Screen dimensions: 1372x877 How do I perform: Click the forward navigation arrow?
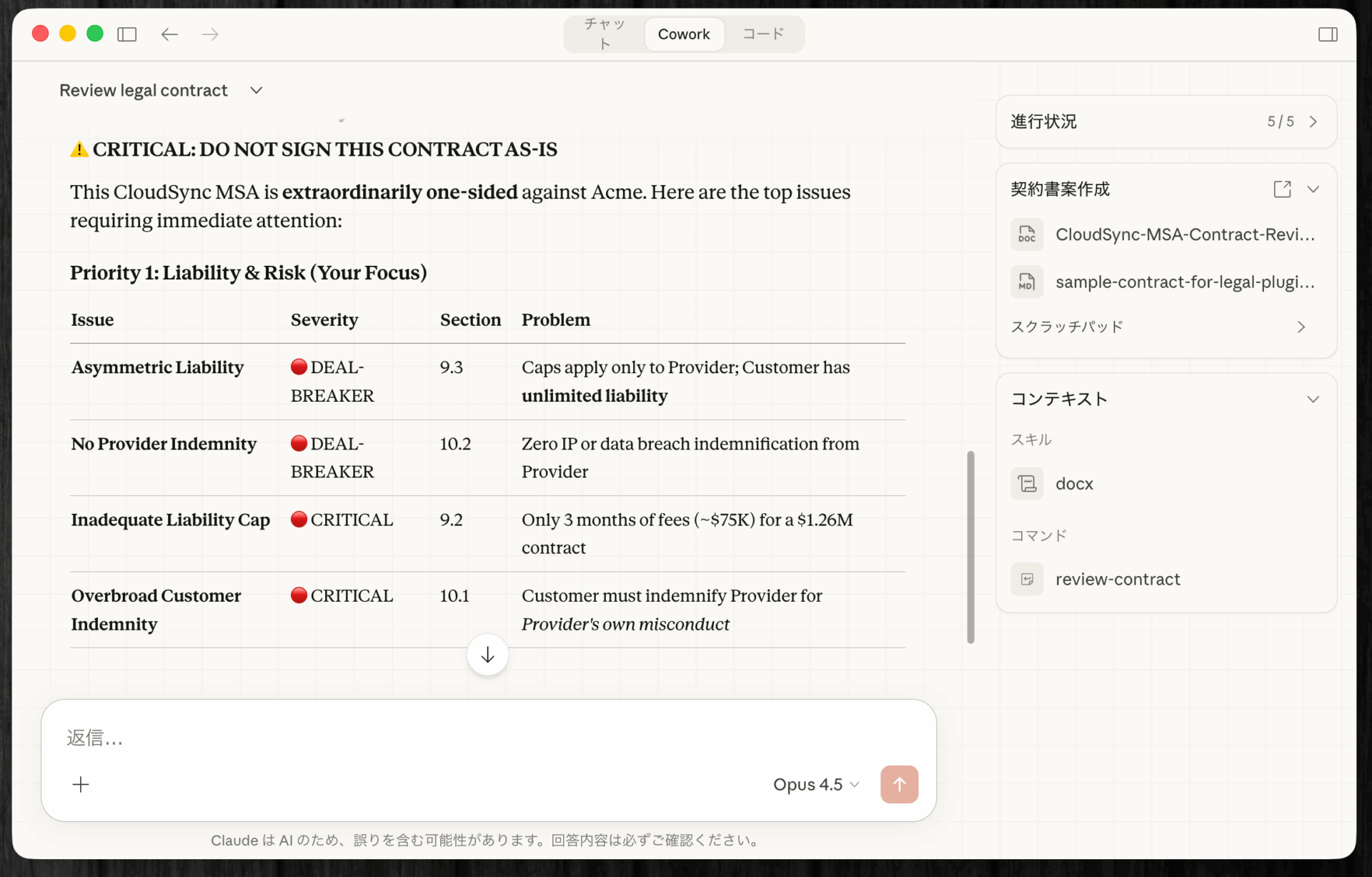pyautogui.click(x=209, y=34)
